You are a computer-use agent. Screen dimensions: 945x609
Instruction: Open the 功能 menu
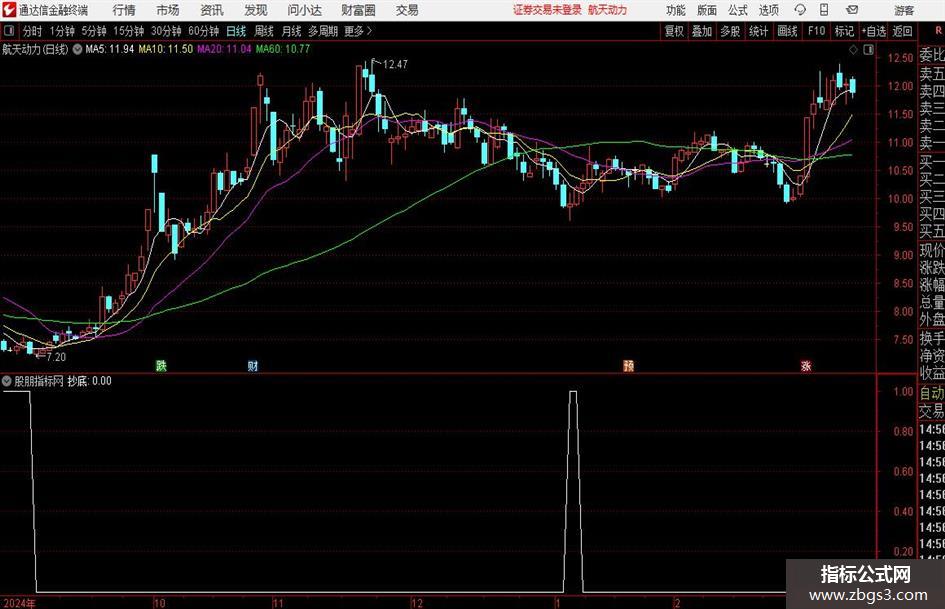pyautogui.click(x=676, y=10)
